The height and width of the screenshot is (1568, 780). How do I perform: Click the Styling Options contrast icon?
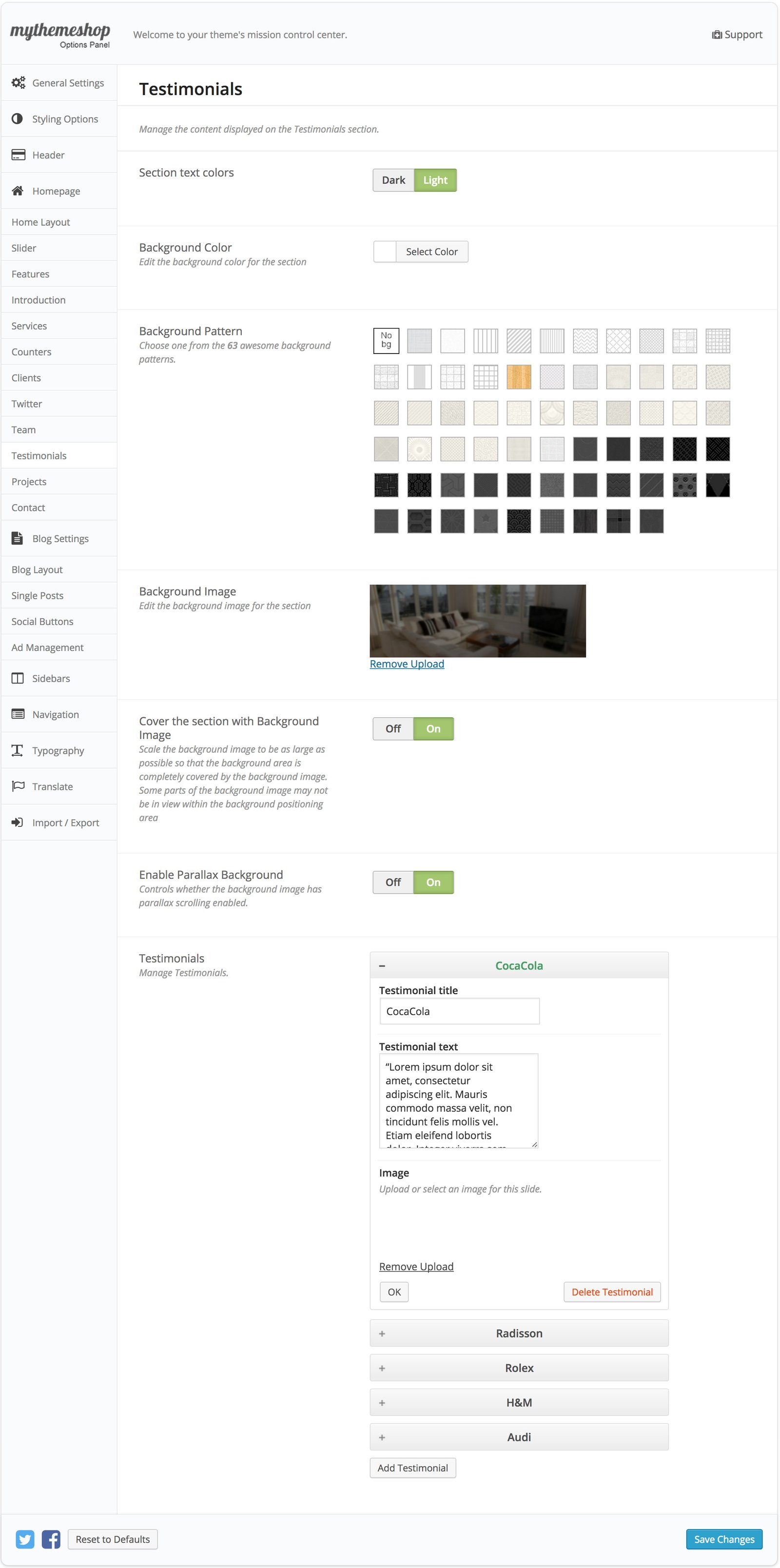click(18, 118)
